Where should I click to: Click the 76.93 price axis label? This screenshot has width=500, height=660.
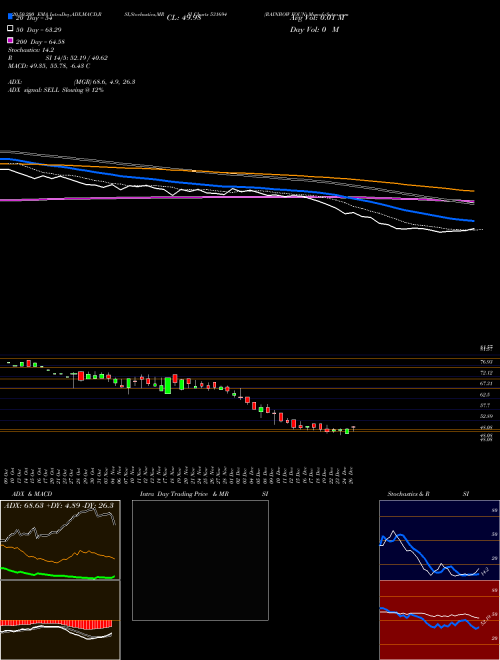[x=486, y=362]
